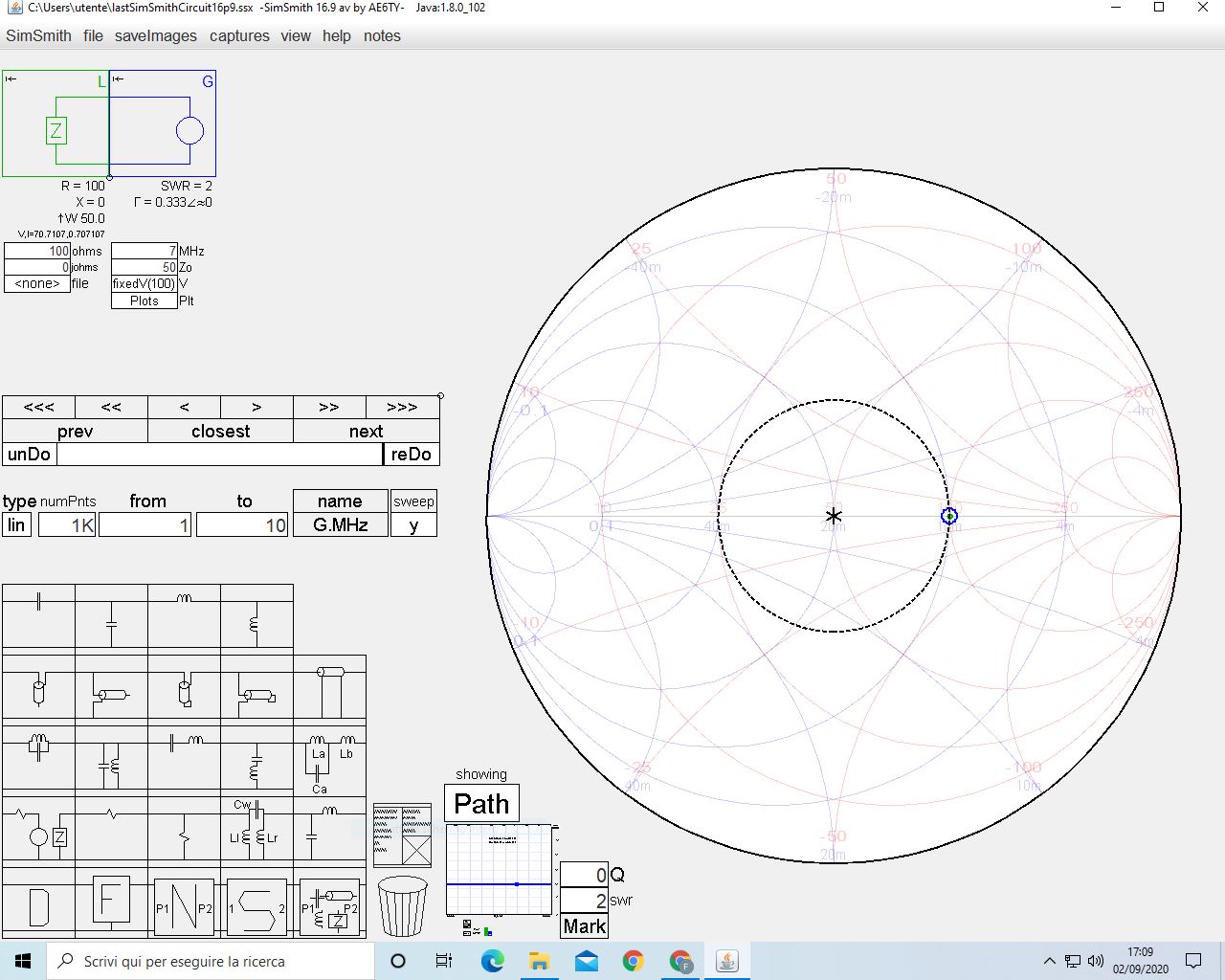1225x980 pixels.
Task: Add a series resistor component
Action: [111, 831]
